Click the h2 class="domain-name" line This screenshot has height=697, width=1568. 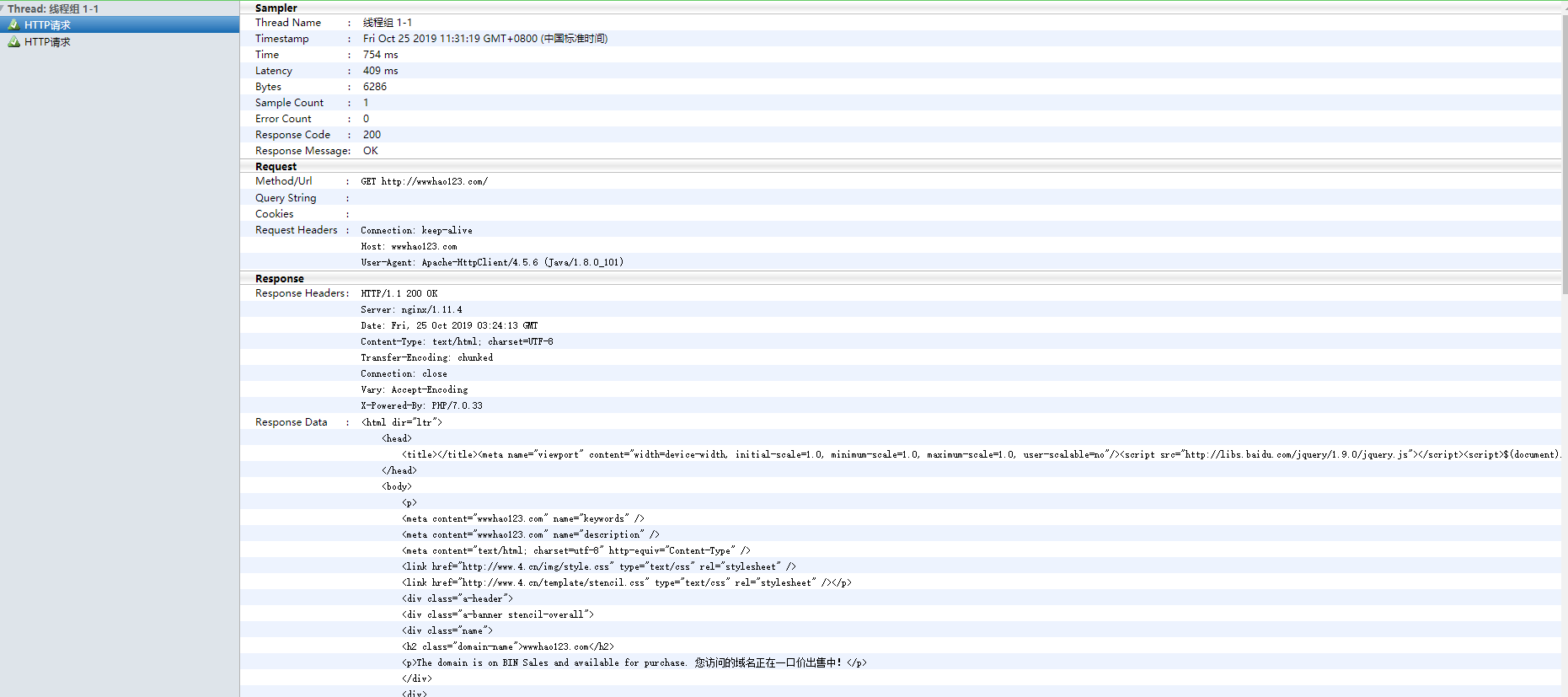click(508, 646)
